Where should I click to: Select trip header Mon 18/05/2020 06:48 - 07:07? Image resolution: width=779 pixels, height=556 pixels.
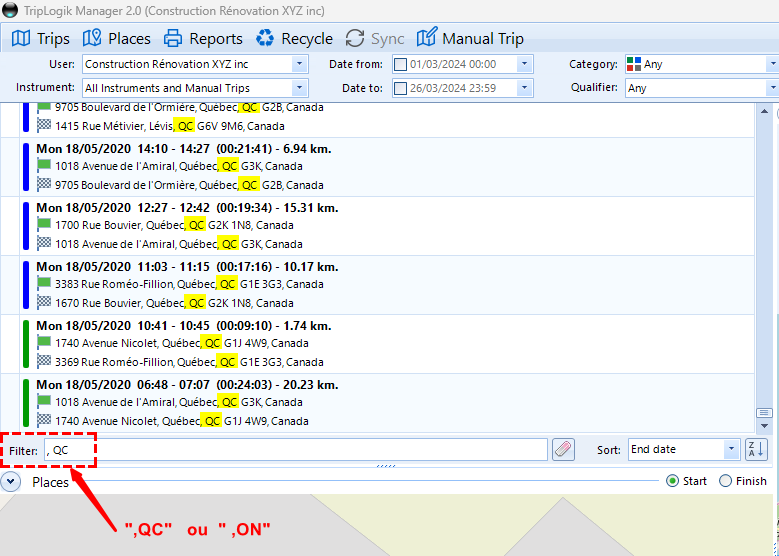[187, 385]
